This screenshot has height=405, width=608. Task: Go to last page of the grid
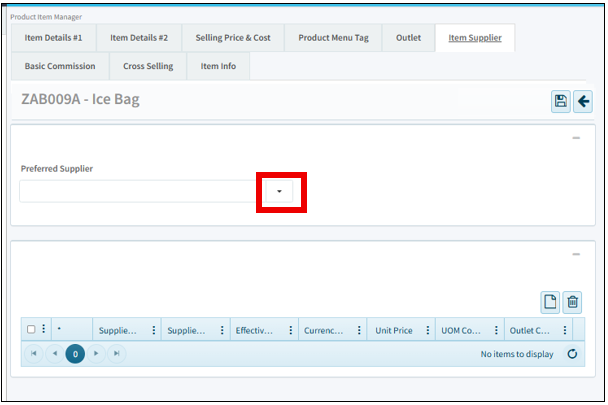point(117,354)
